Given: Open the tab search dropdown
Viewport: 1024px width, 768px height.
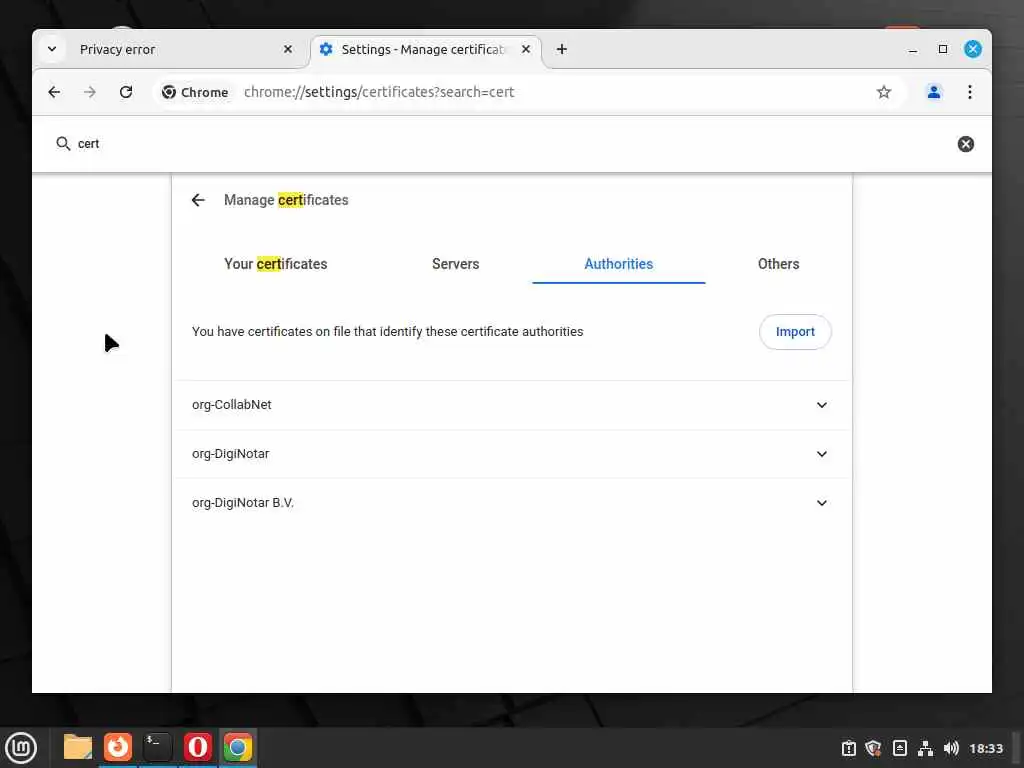Looking at the screenshot, I should [52, 49].
